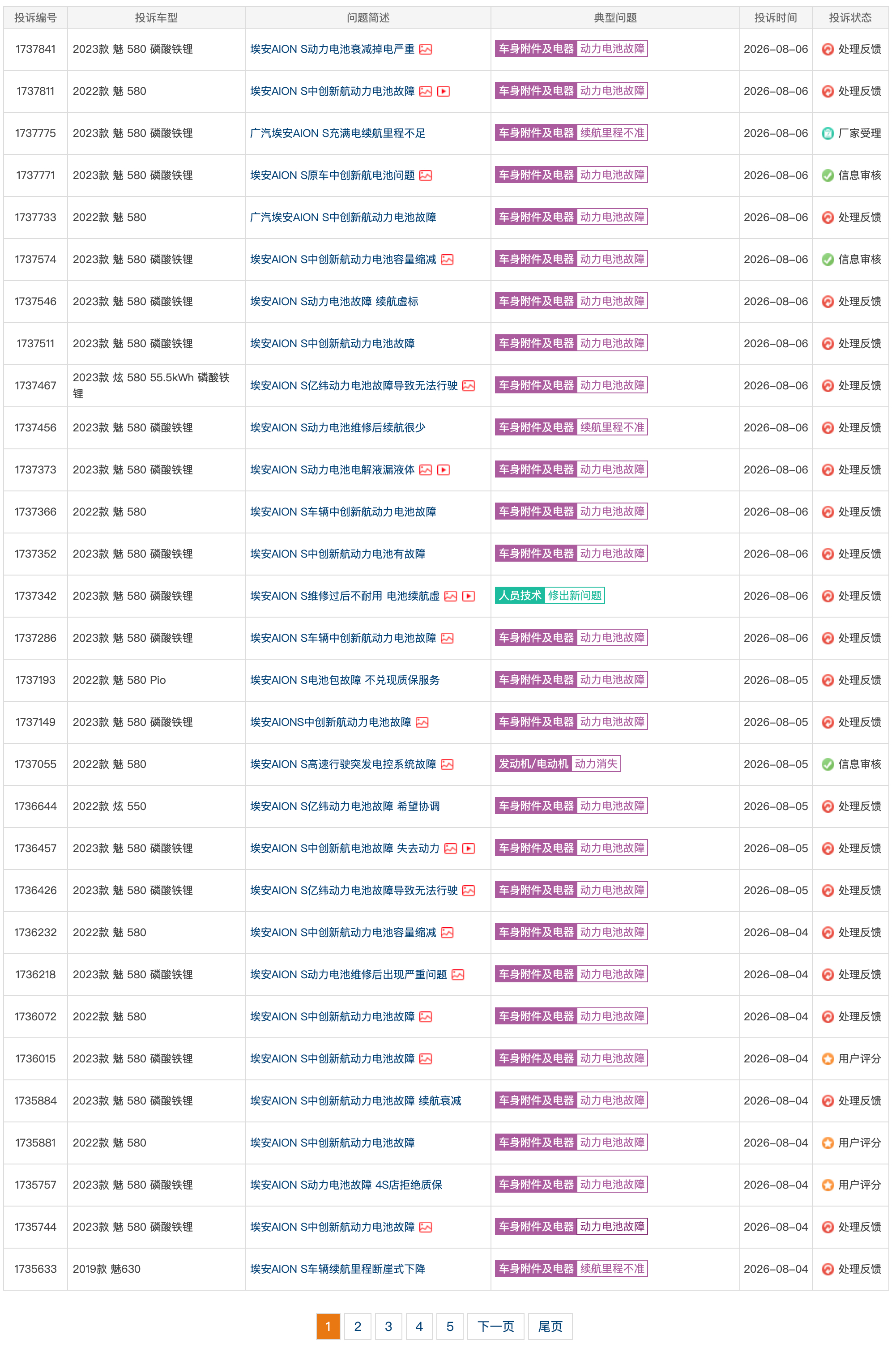Open image icon in row 1736232
Image resolution: width=896 pixels, height=1356 pixels.
[x=448, y=933]
